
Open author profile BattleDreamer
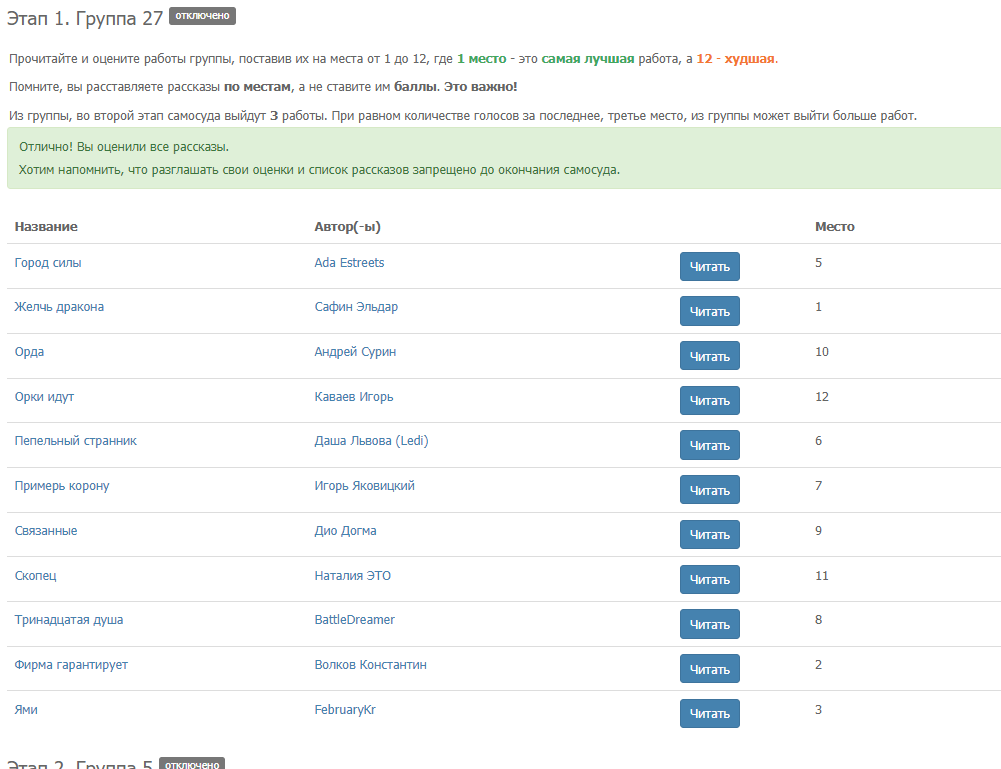point(354,620)
